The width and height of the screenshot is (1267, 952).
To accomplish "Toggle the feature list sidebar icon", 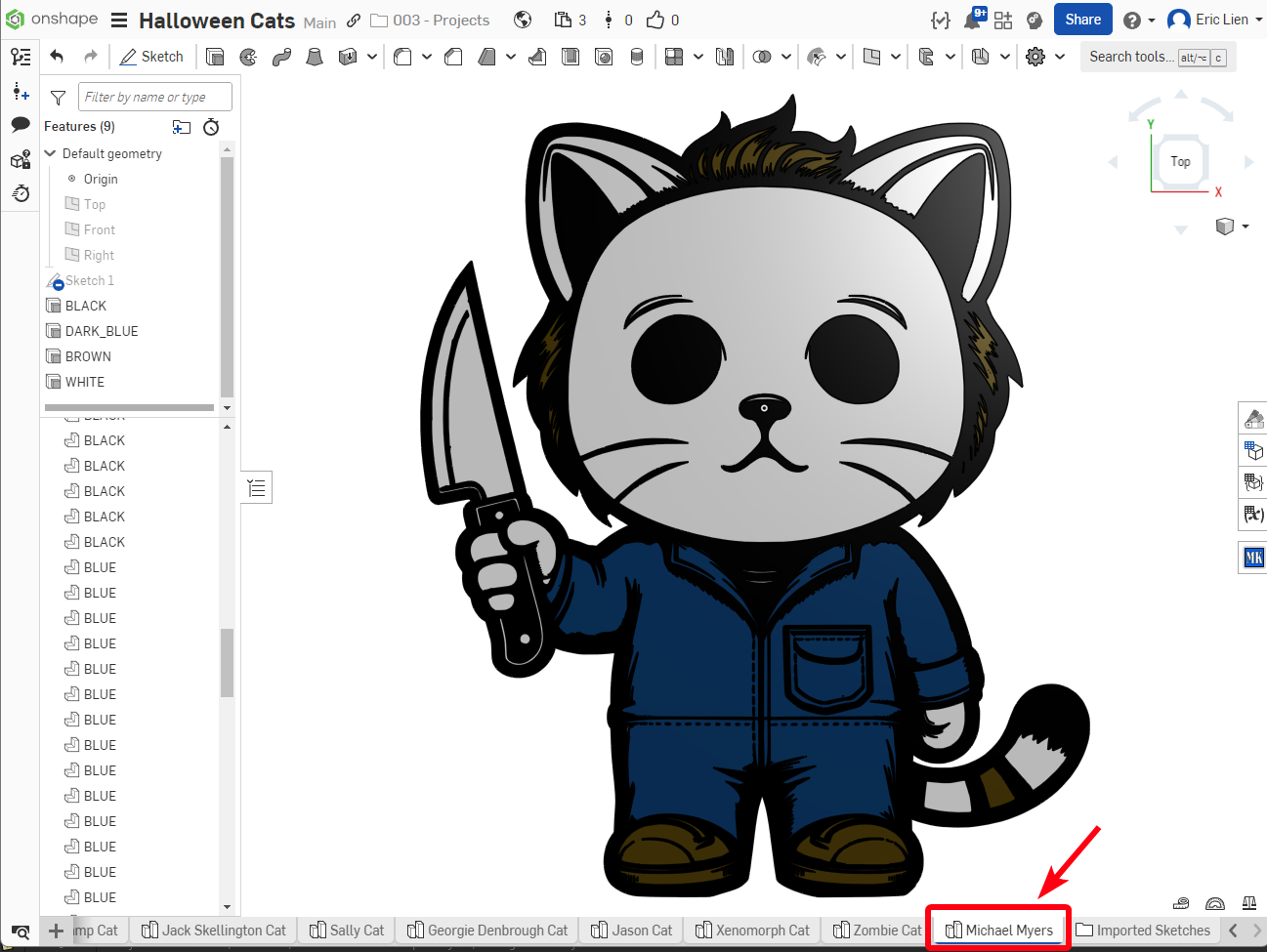I will click(21, 57).
